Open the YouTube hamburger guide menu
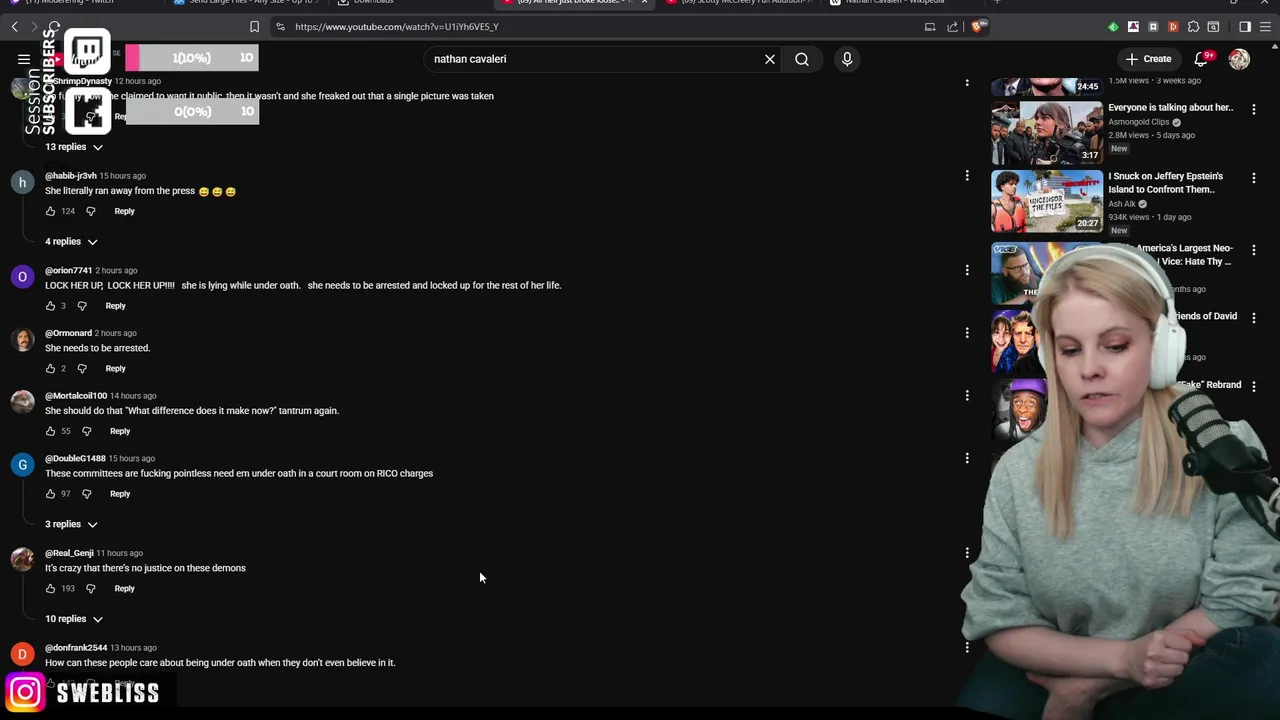 click(x=24, y=59)
